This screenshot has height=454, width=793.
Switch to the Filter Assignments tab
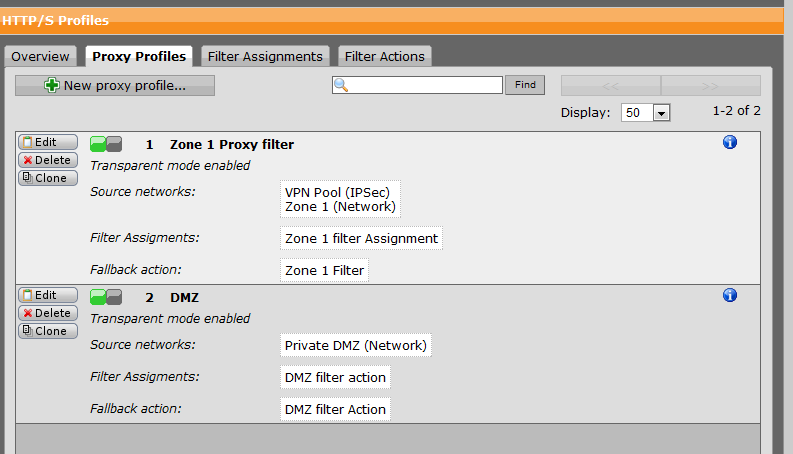click(265, 57)
